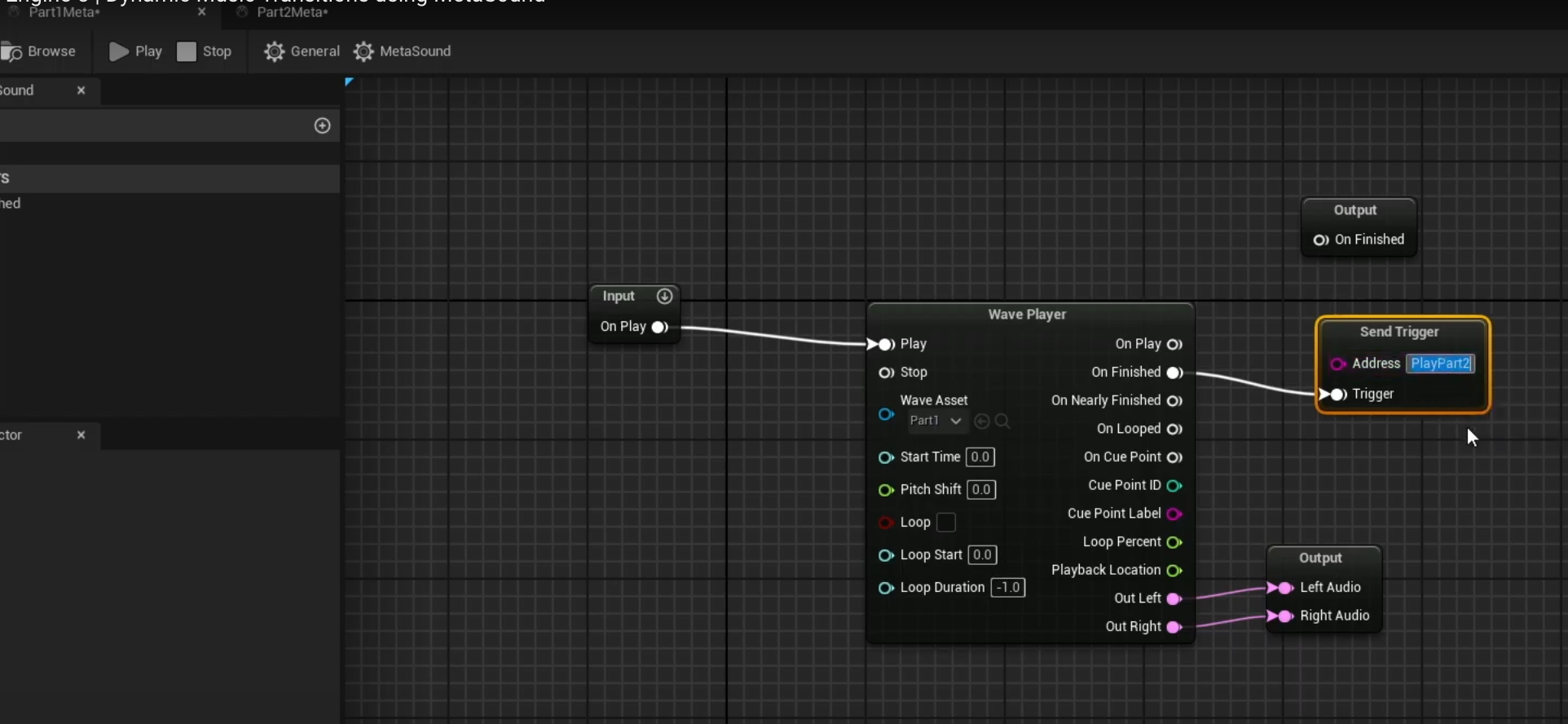Click the Pitch Shift value field
Screen dimensions: 1568x724
click(981, 490)
